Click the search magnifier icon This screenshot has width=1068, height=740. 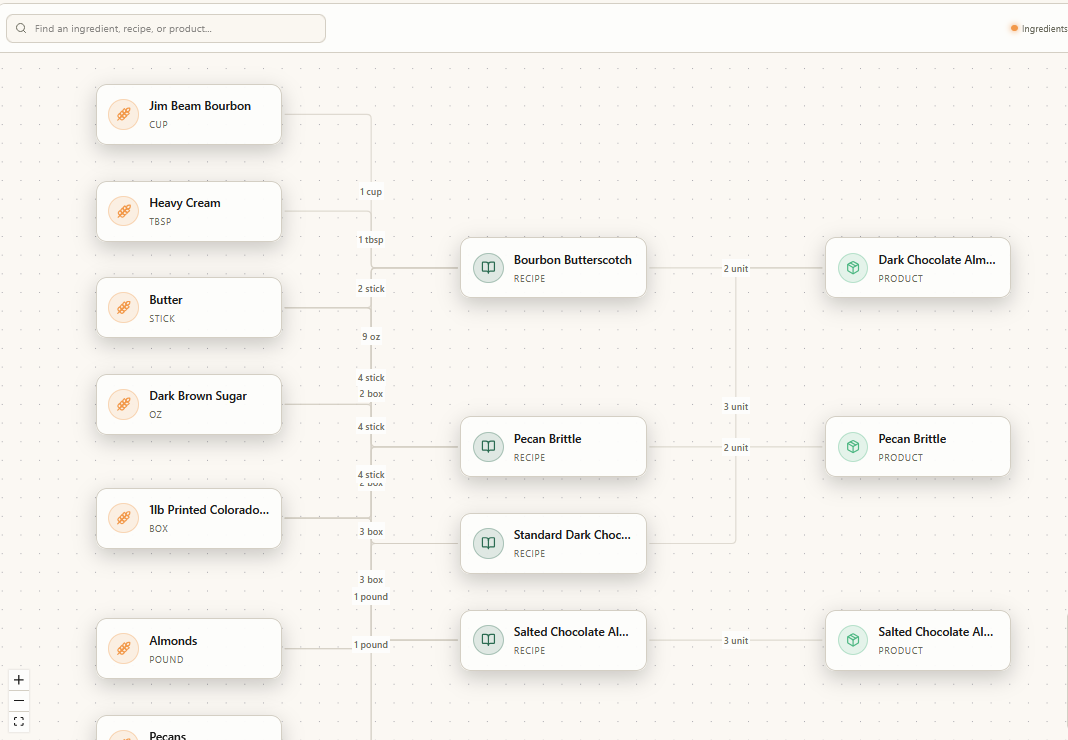[x=21, y=29]
